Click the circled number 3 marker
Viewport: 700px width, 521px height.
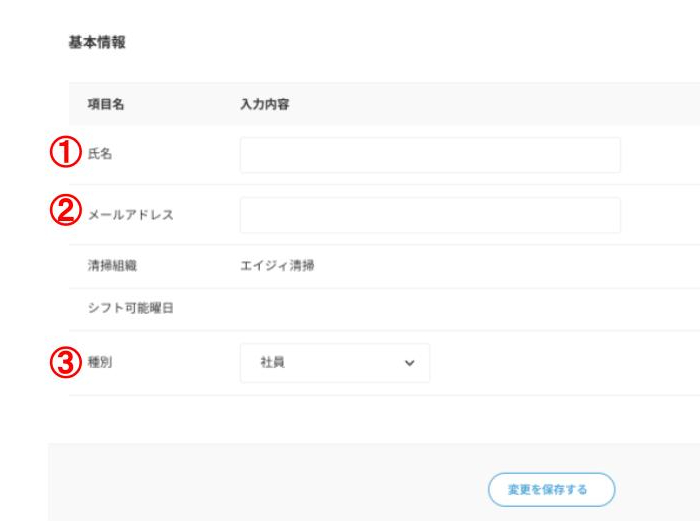65,363
